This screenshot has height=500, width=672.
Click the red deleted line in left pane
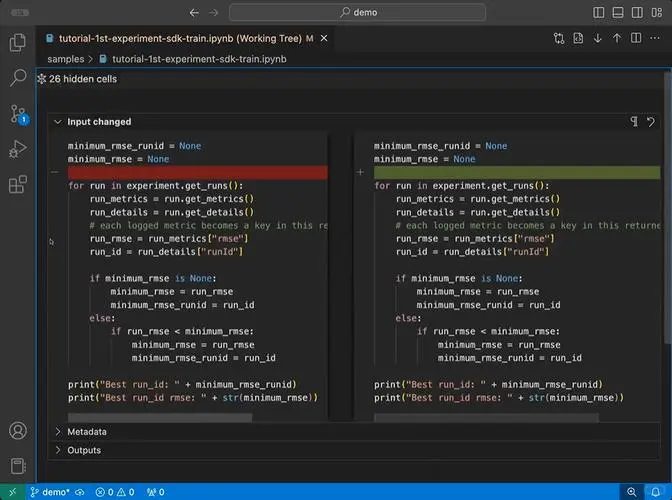coord(198,173)
